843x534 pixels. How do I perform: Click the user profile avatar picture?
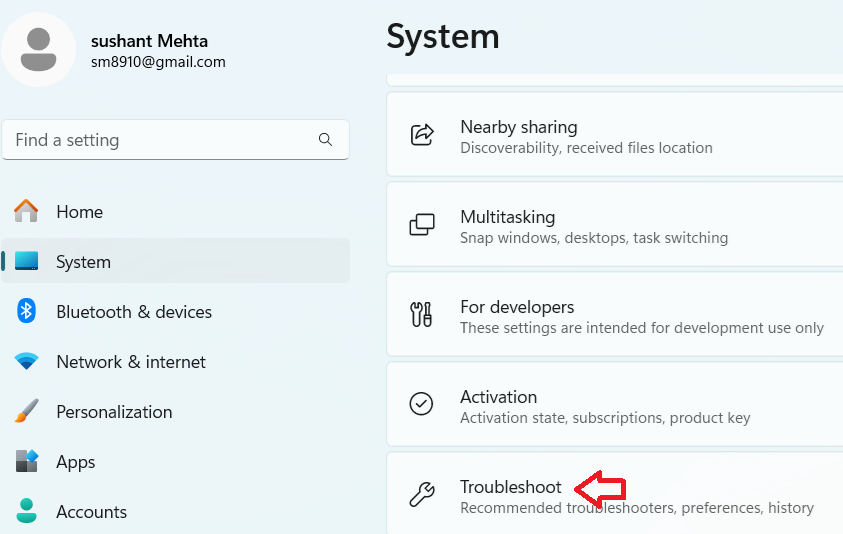(x=38, y=49)
